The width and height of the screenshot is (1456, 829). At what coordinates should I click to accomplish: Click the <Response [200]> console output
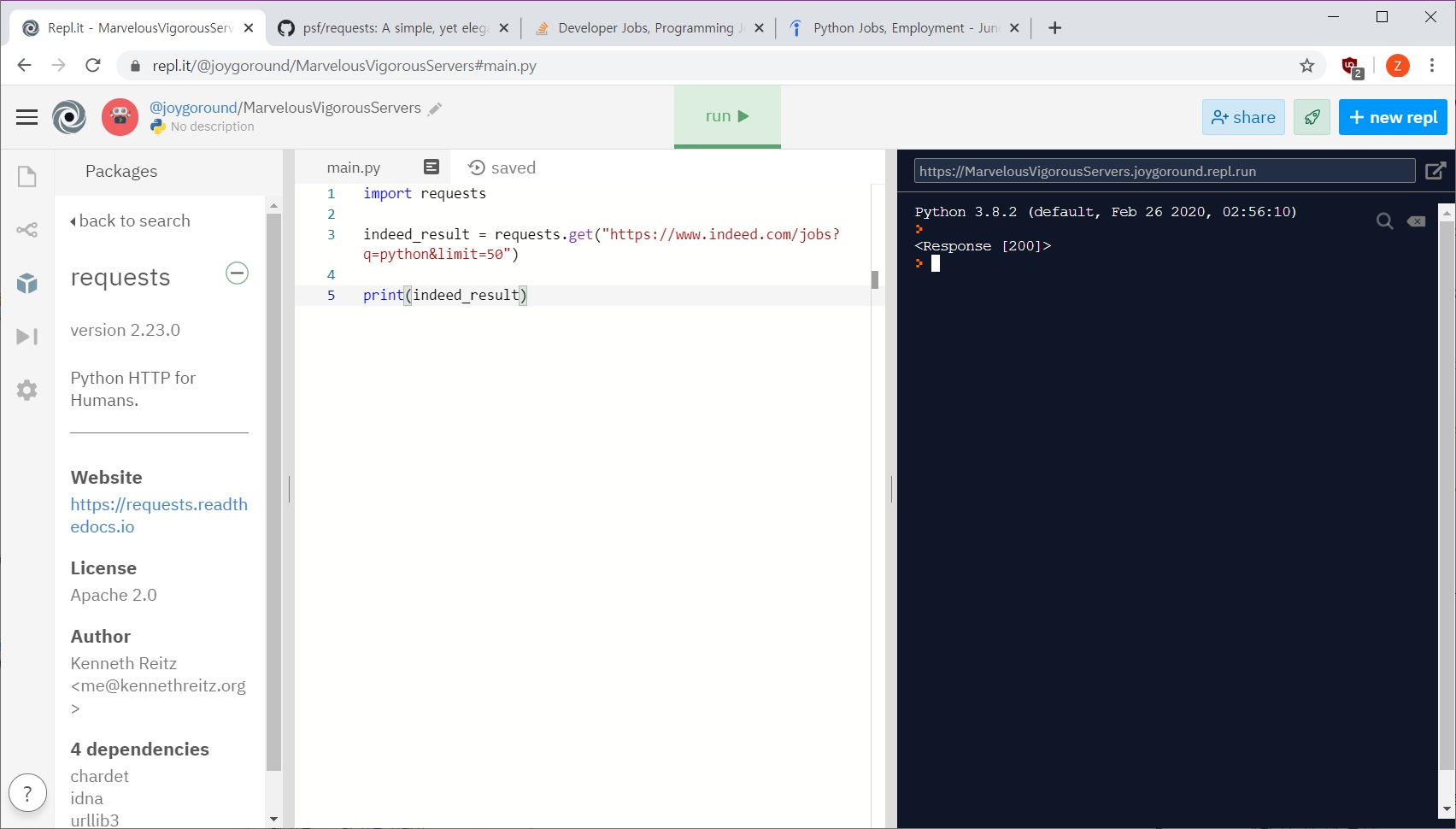click(983, 246)
